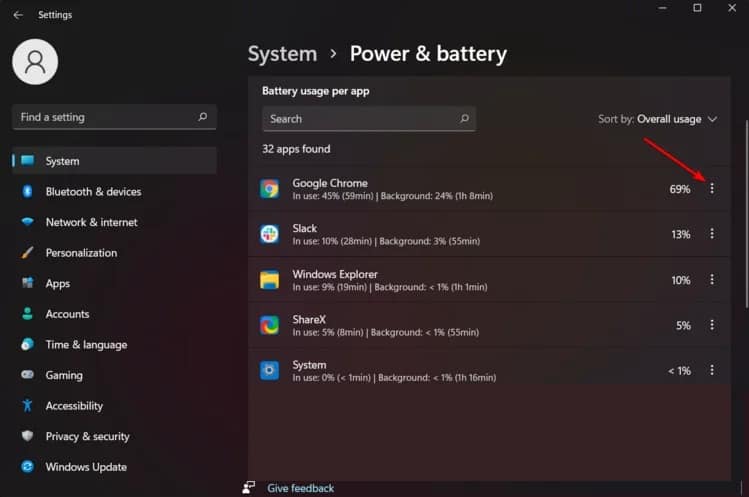Click the Windows Explorer folder icon

(269, 280)
